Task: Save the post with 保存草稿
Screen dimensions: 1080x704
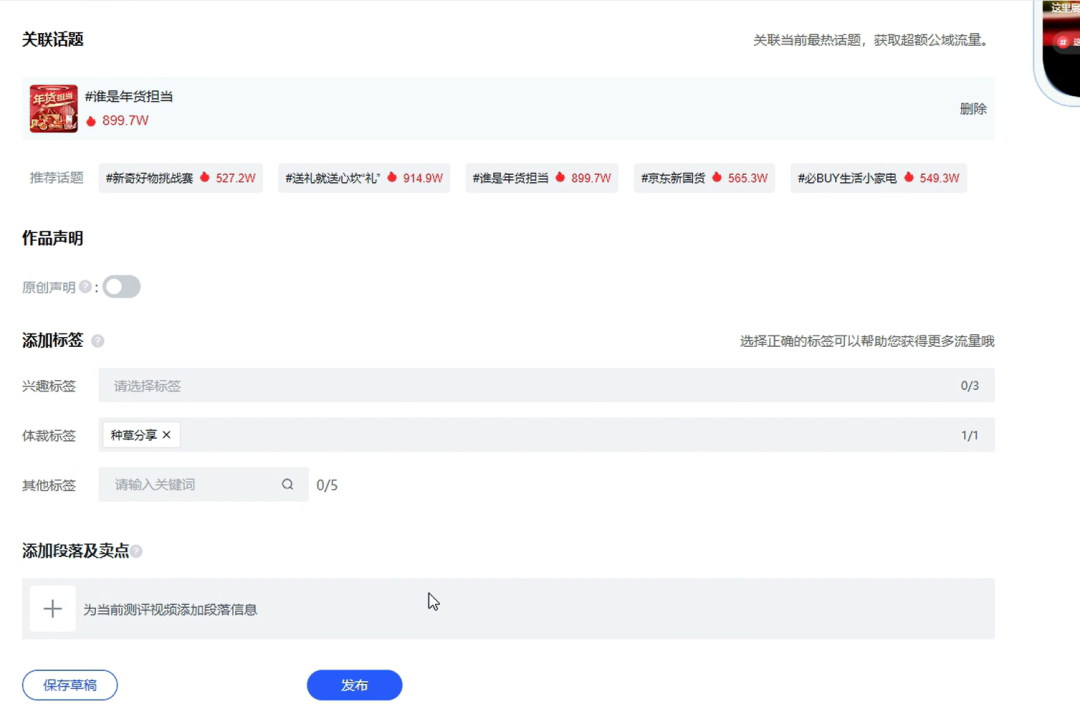Action: click(70, 685)
